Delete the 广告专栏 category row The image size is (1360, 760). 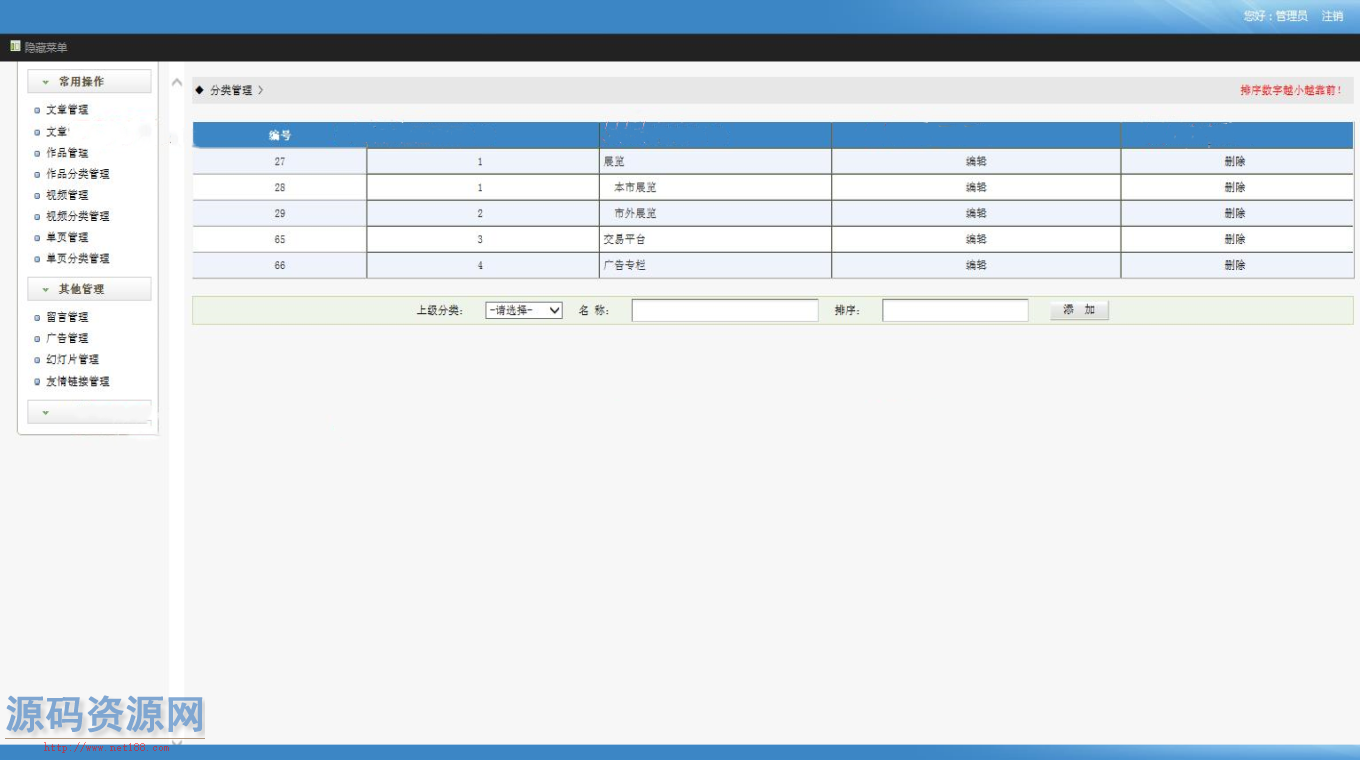(x=1235, y=265)
